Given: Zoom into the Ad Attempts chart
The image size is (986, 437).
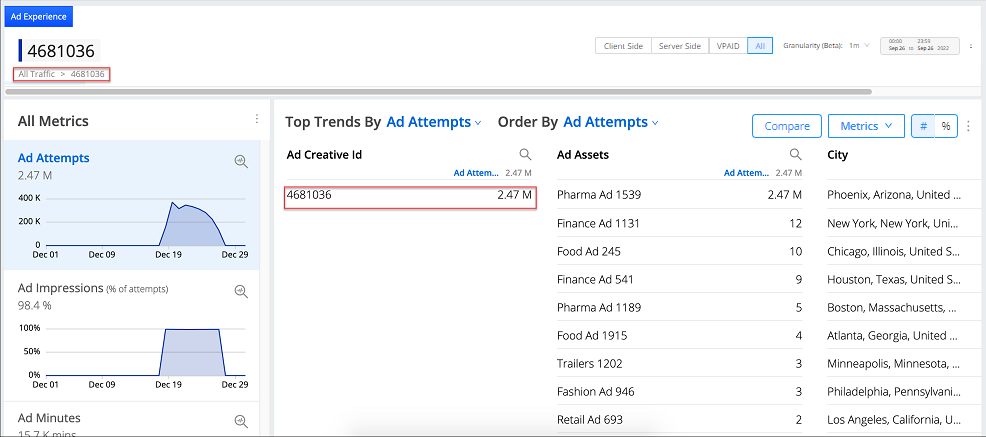Looking at the screenshot, I should [240, 161].
